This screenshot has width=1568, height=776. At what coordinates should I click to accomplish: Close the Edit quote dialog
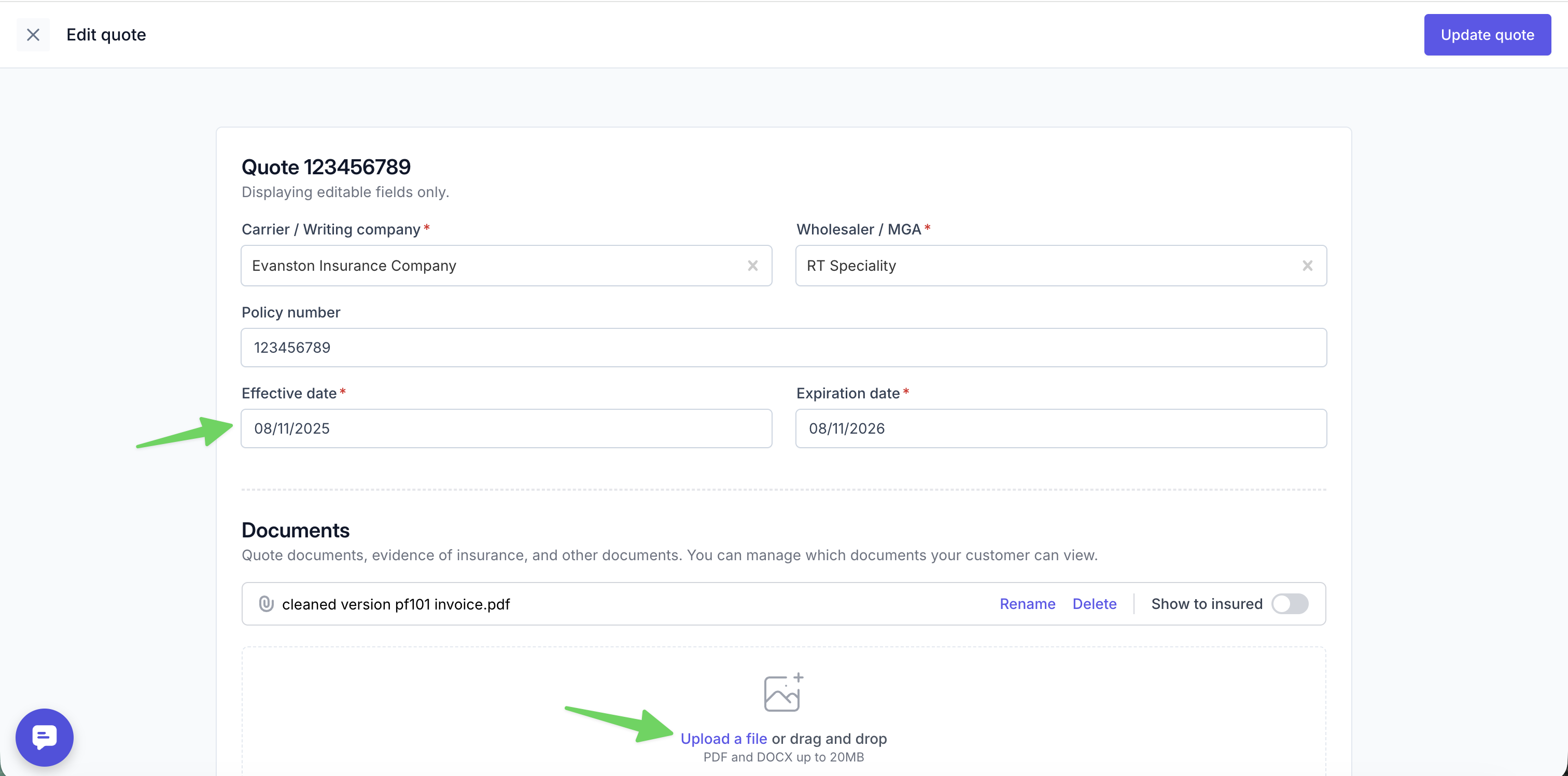coord(33,35)
